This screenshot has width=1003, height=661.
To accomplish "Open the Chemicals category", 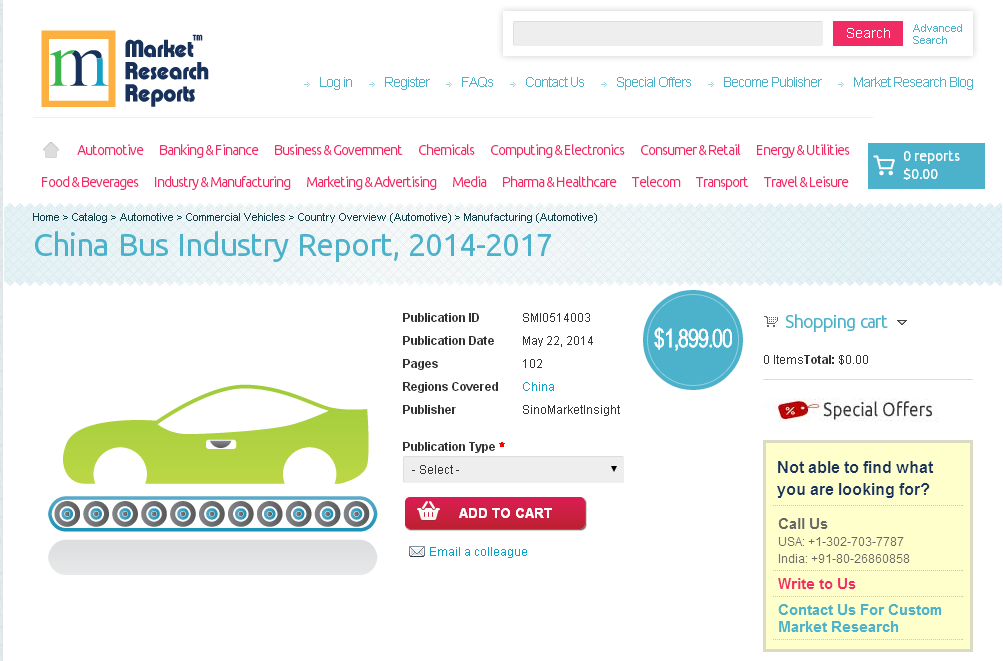I will click(x=446, y=150).
